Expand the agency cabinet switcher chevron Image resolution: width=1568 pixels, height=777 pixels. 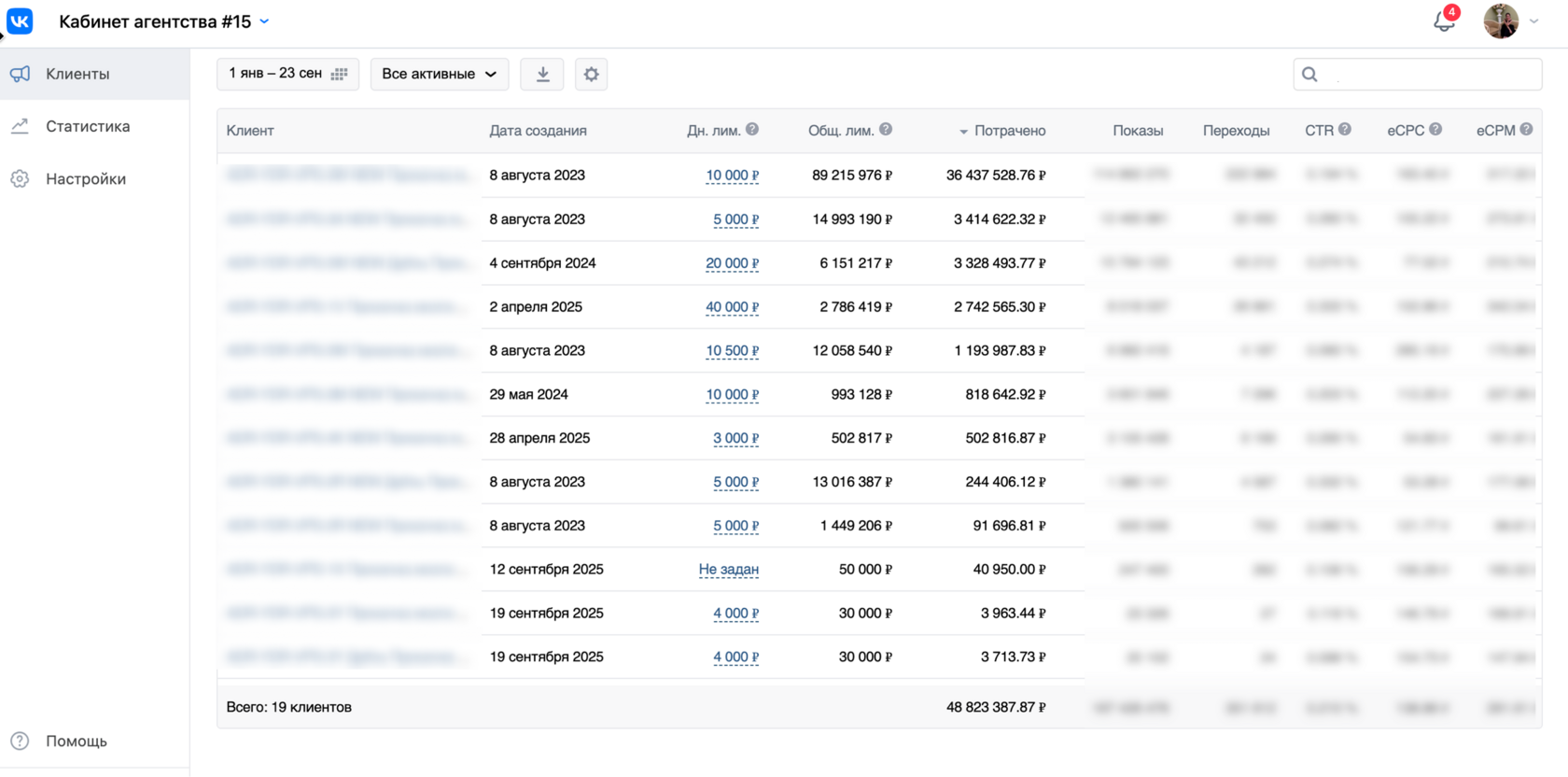[x=264, y=21]
